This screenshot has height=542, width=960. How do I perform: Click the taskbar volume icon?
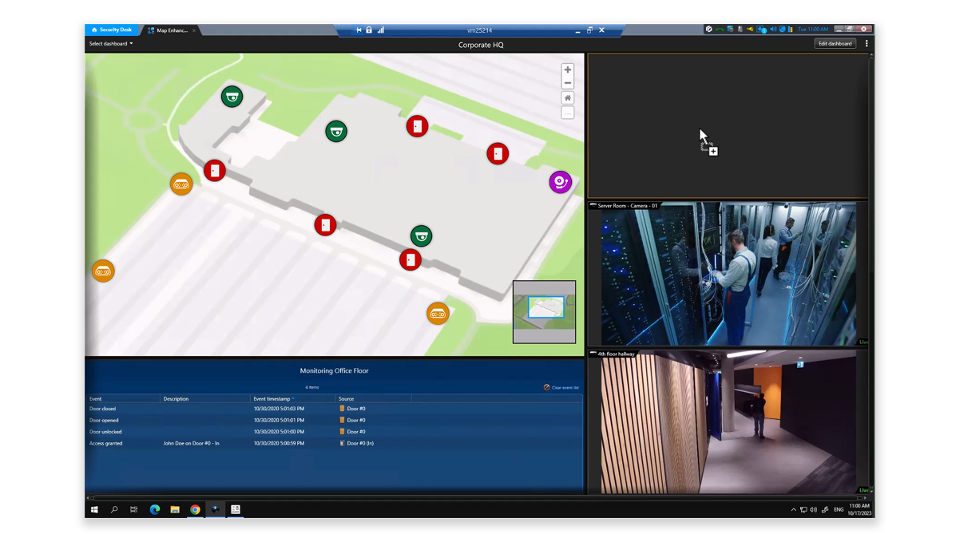pyautogui.click(x=814, y=510)
